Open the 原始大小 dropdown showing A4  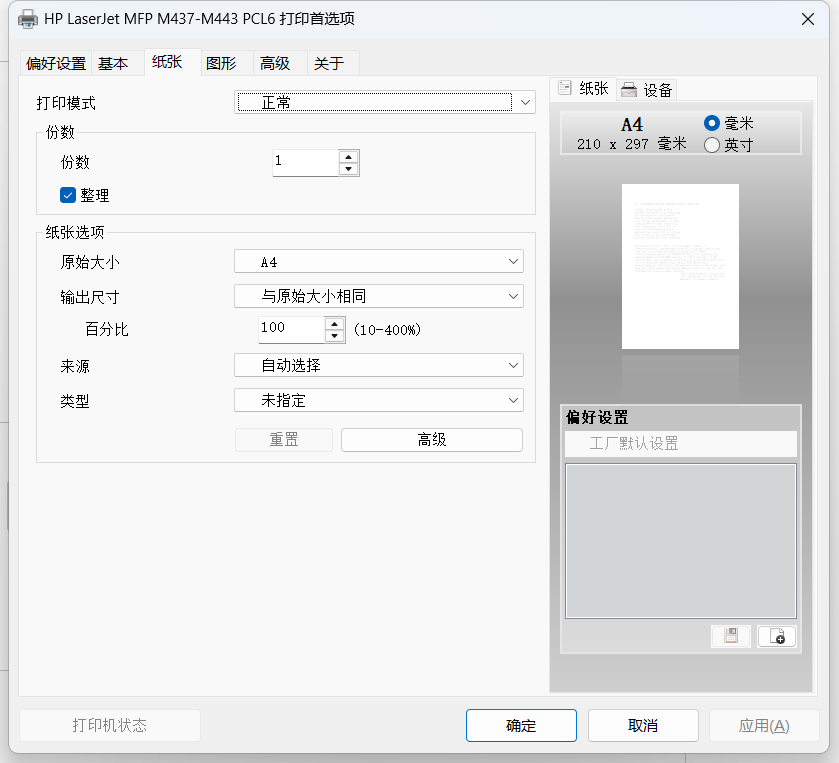point(513,260)
